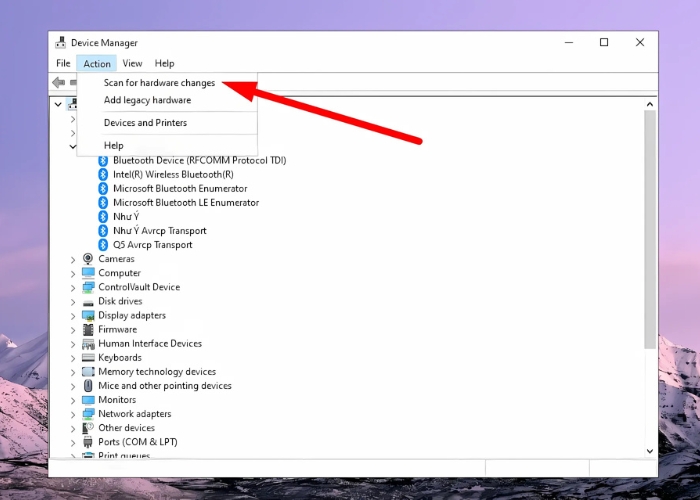The height and width of the screenshot is (500, 700).
Task: Click the Disk drives category icon
Action: click(x=88, y=301)
